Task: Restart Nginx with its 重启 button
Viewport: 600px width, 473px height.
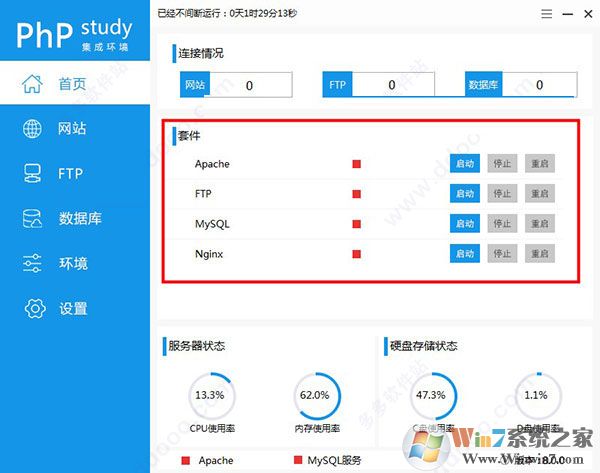Action: (540, 253)
